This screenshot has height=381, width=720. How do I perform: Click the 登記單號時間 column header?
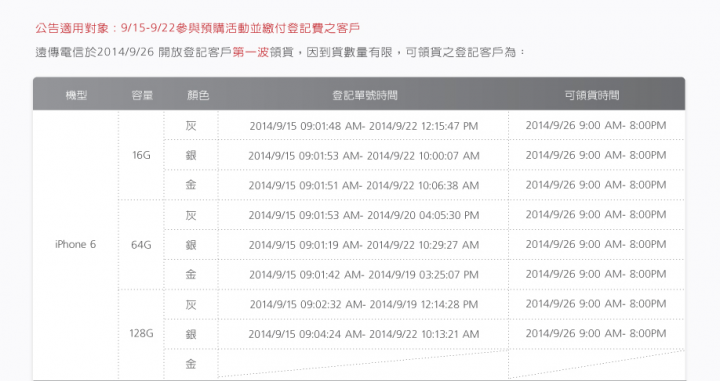365,95
